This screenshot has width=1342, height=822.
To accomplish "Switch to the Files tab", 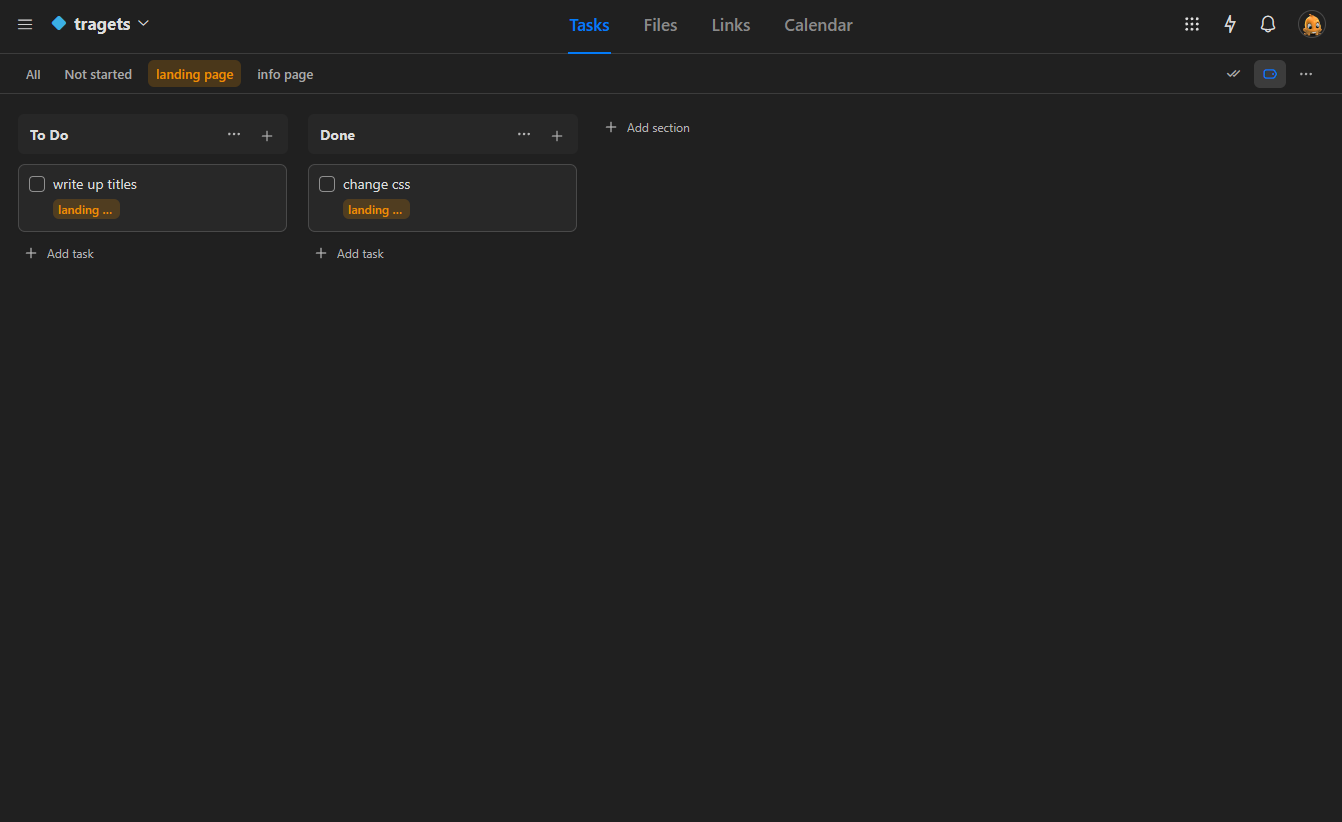I will (660, 25).
